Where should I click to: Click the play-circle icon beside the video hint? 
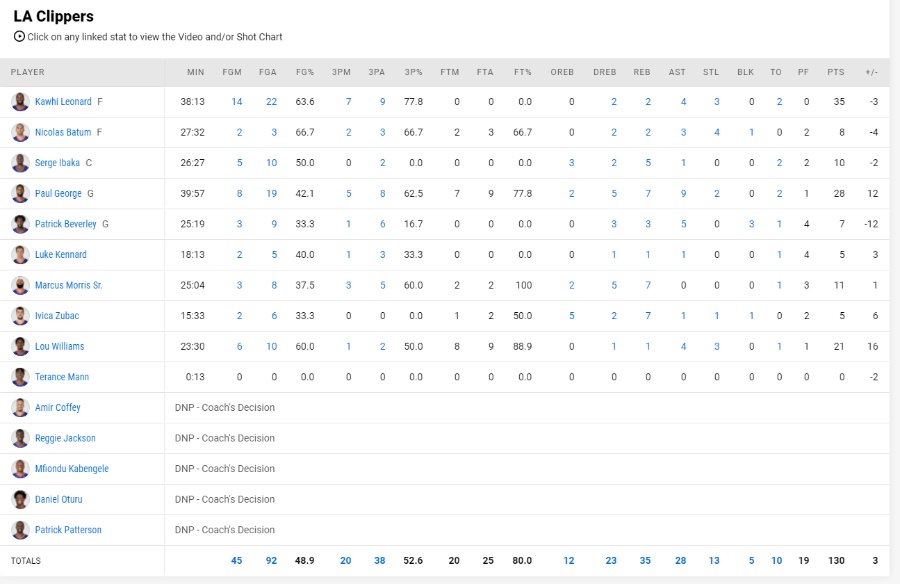(20, 37)
